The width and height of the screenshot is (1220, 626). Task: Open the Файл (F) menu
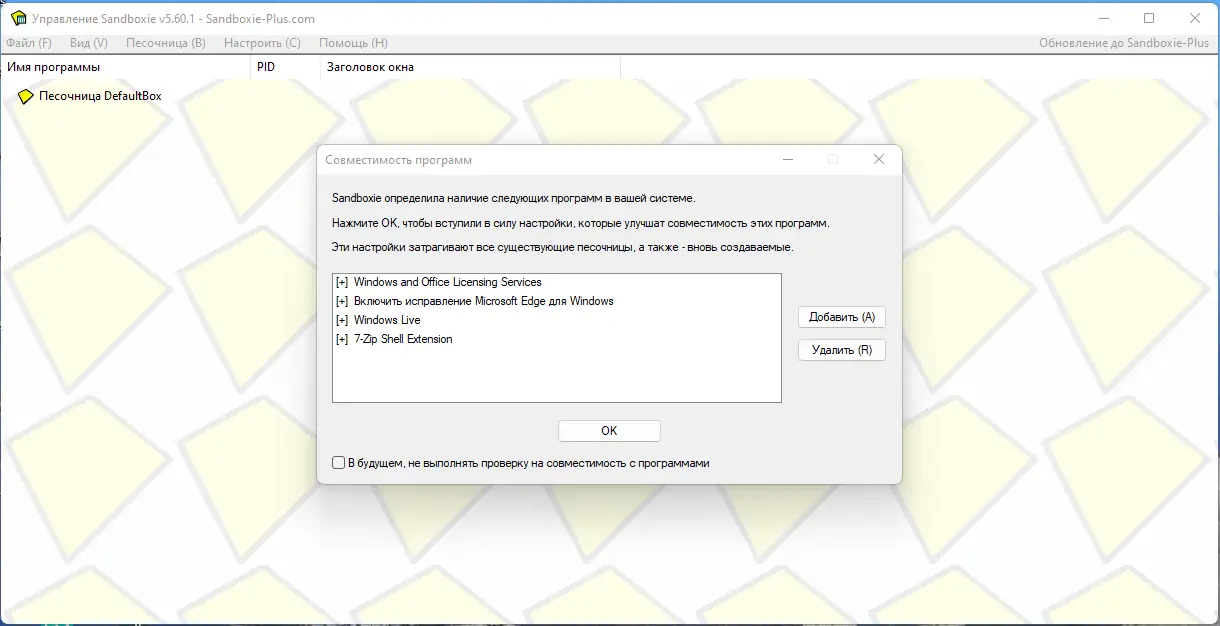29,43
